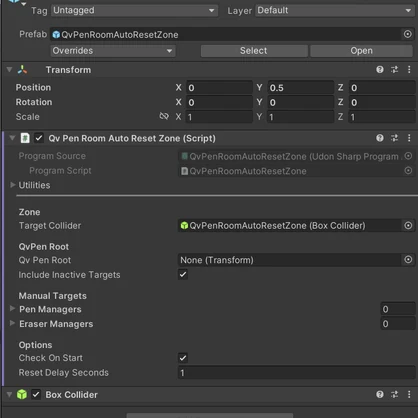
Task: Expand the Pen Managers array
Action: click(13, 308)
